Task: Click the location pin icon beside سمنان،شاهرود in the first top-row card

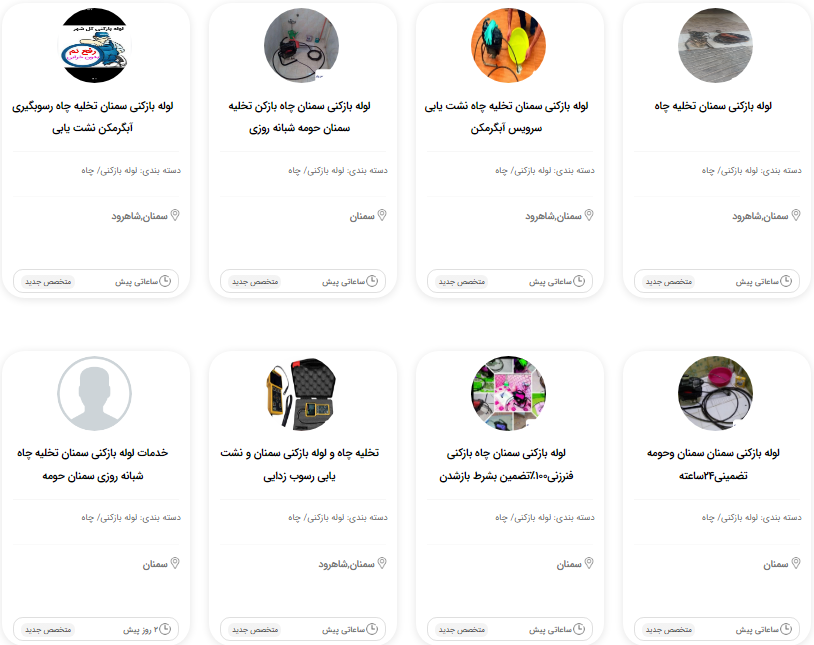Action: (796, 215)
